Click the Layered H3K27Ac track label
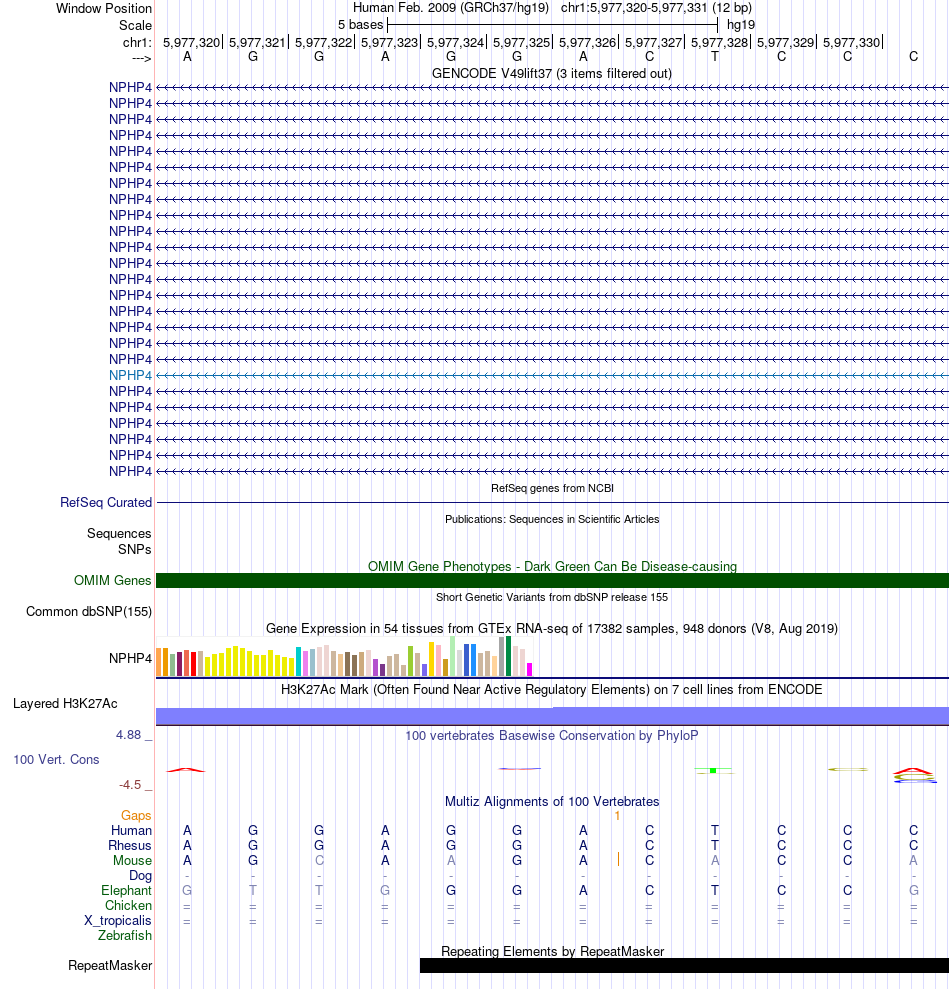 point(65,703)
